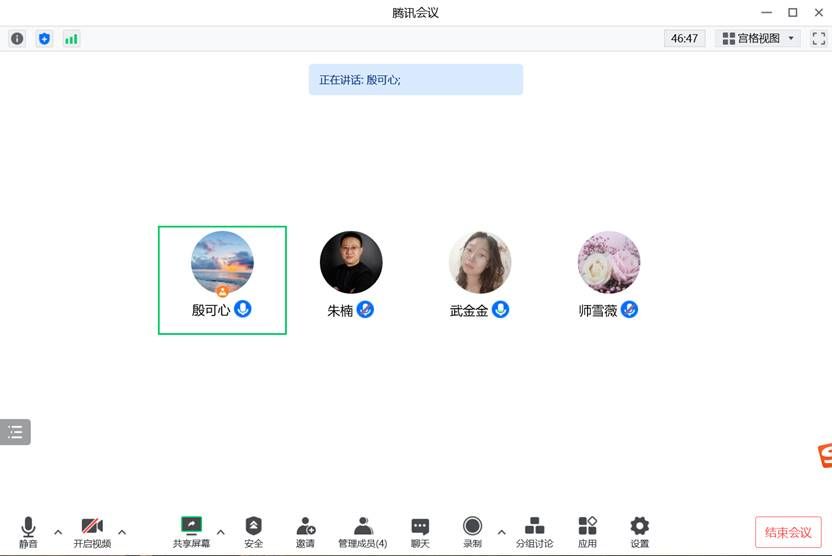Click the blue security shield icon
Viewport: 832px width, 556px height.
pyautogui.click(x=44, y=39)
